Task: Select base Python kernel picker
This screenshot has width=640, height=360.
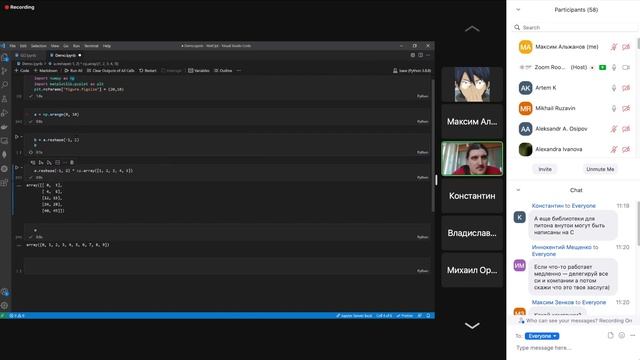Action: [412, 71]
